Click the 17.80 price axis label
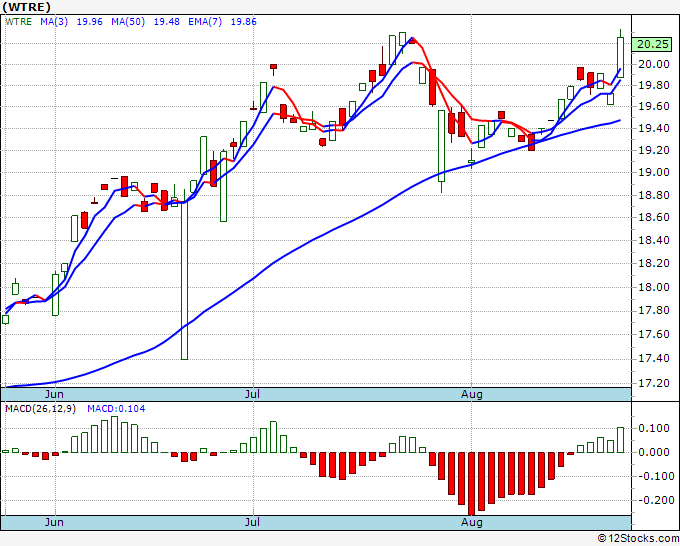 [654, 310]
